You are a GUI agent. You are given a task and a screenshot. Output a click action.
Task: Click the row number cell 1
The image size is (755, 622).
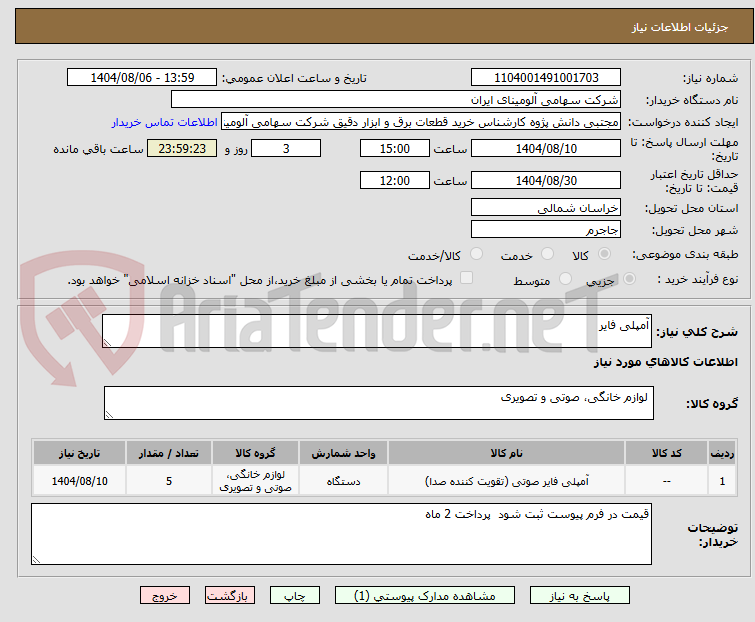point(722,481)
